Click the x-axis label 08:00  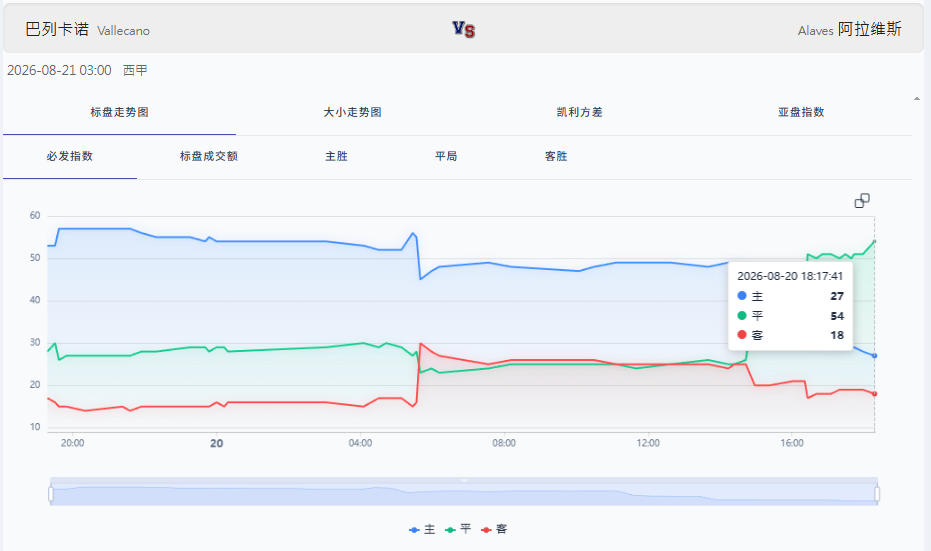[x=504, y=443]
